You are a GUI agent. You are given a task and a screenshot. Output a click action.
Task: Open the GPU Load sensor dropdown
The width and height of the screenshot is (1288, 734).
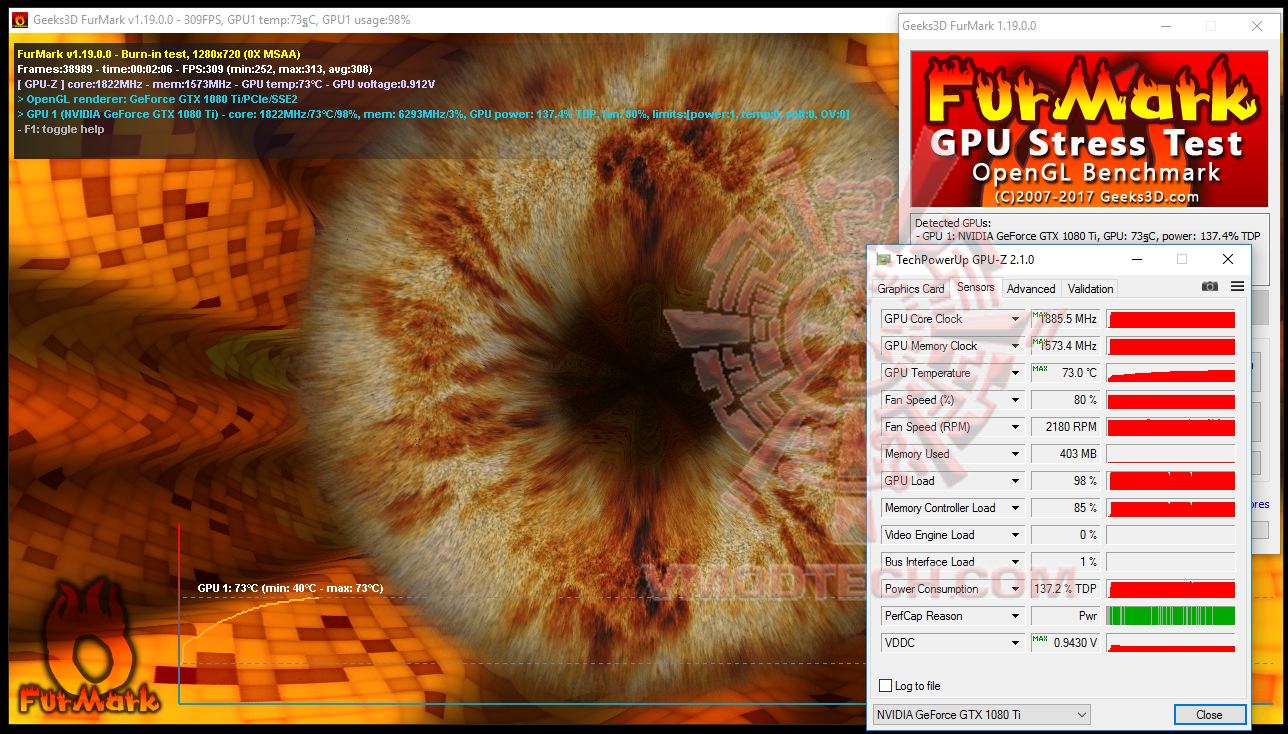coord(1015,481)
